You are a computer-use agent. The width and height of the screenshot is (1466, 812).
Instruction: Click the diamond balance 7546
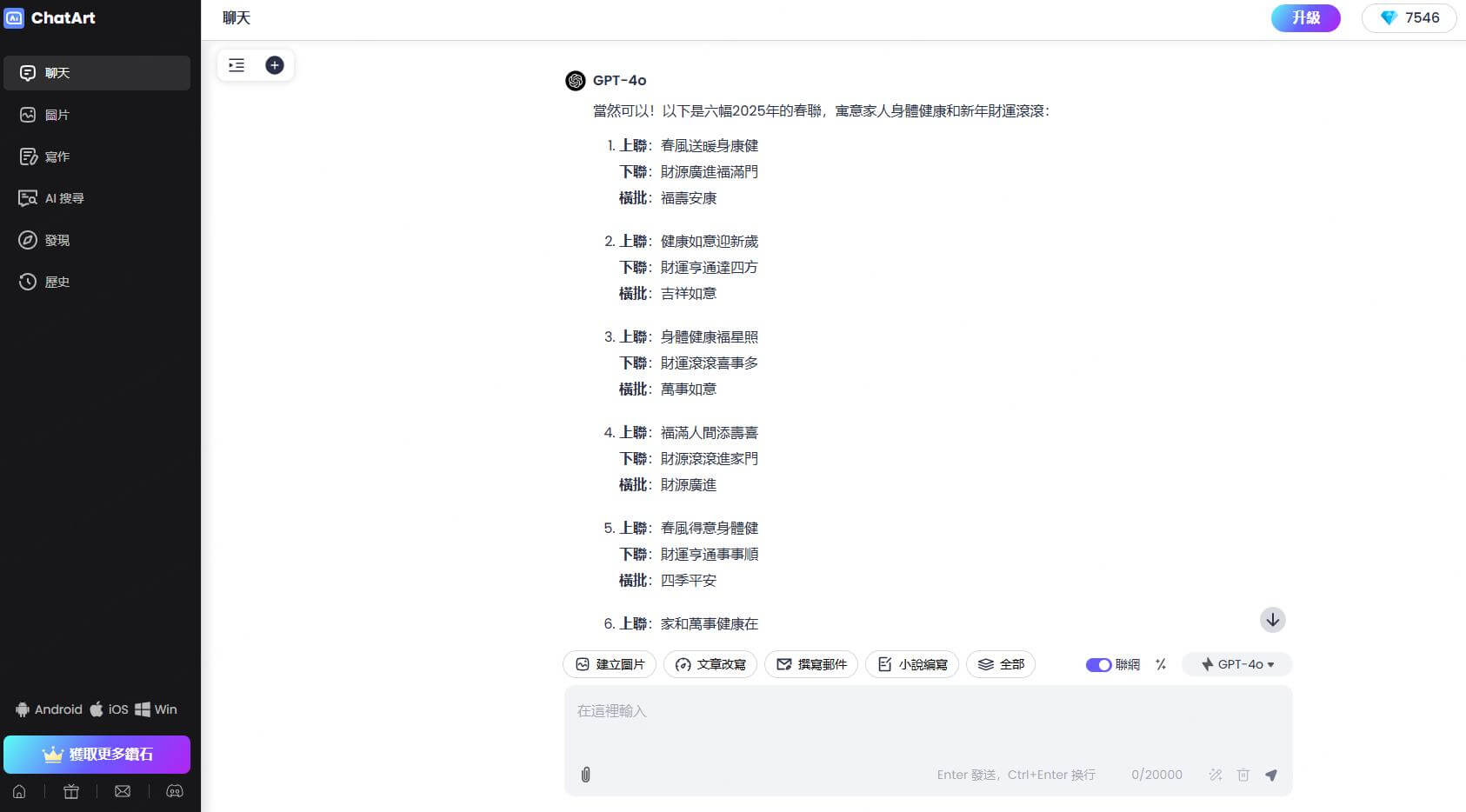(x=1409, y=17)
